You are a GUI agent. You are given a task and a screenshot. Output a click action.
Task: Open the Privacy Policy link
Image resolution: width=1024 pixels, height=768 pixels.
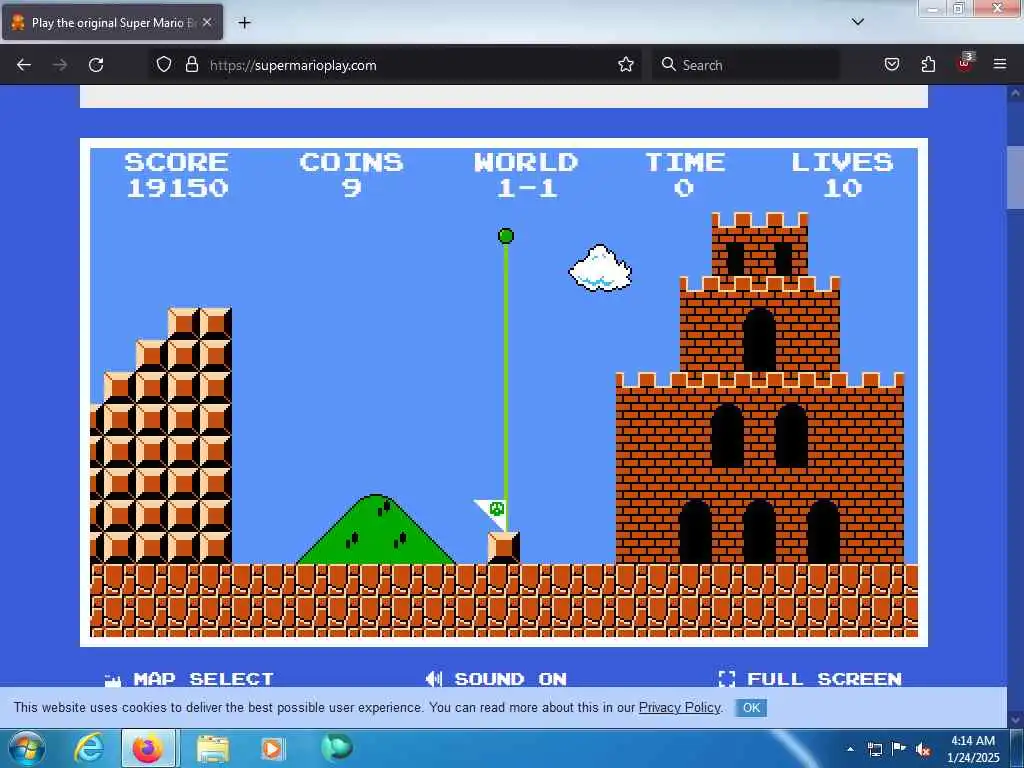[x=679, y=707]
